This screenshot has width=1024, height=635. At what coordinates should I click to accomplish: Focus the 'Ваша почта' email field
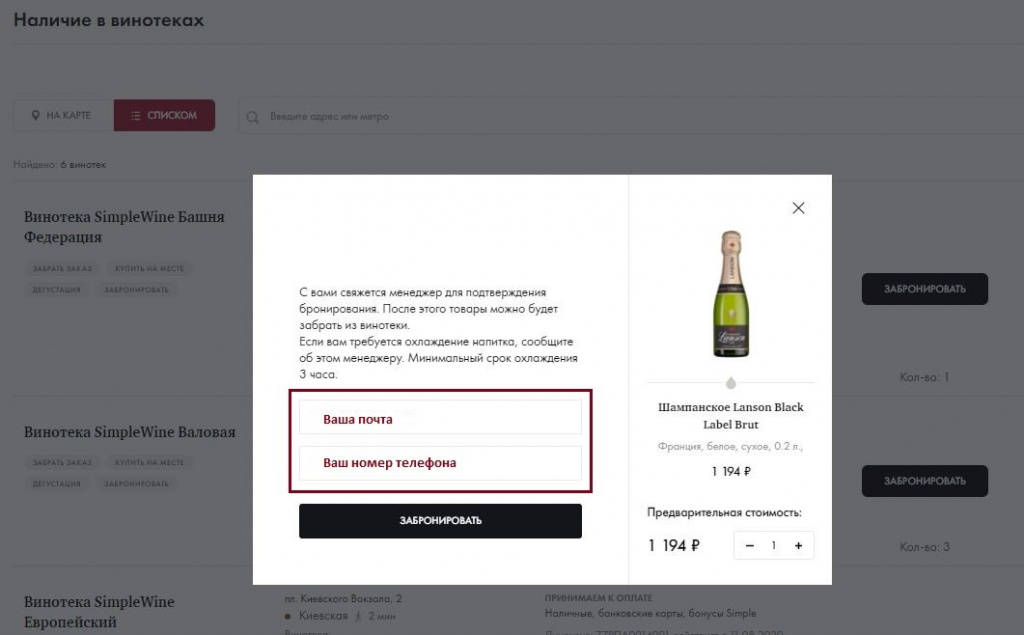[440, 419]
